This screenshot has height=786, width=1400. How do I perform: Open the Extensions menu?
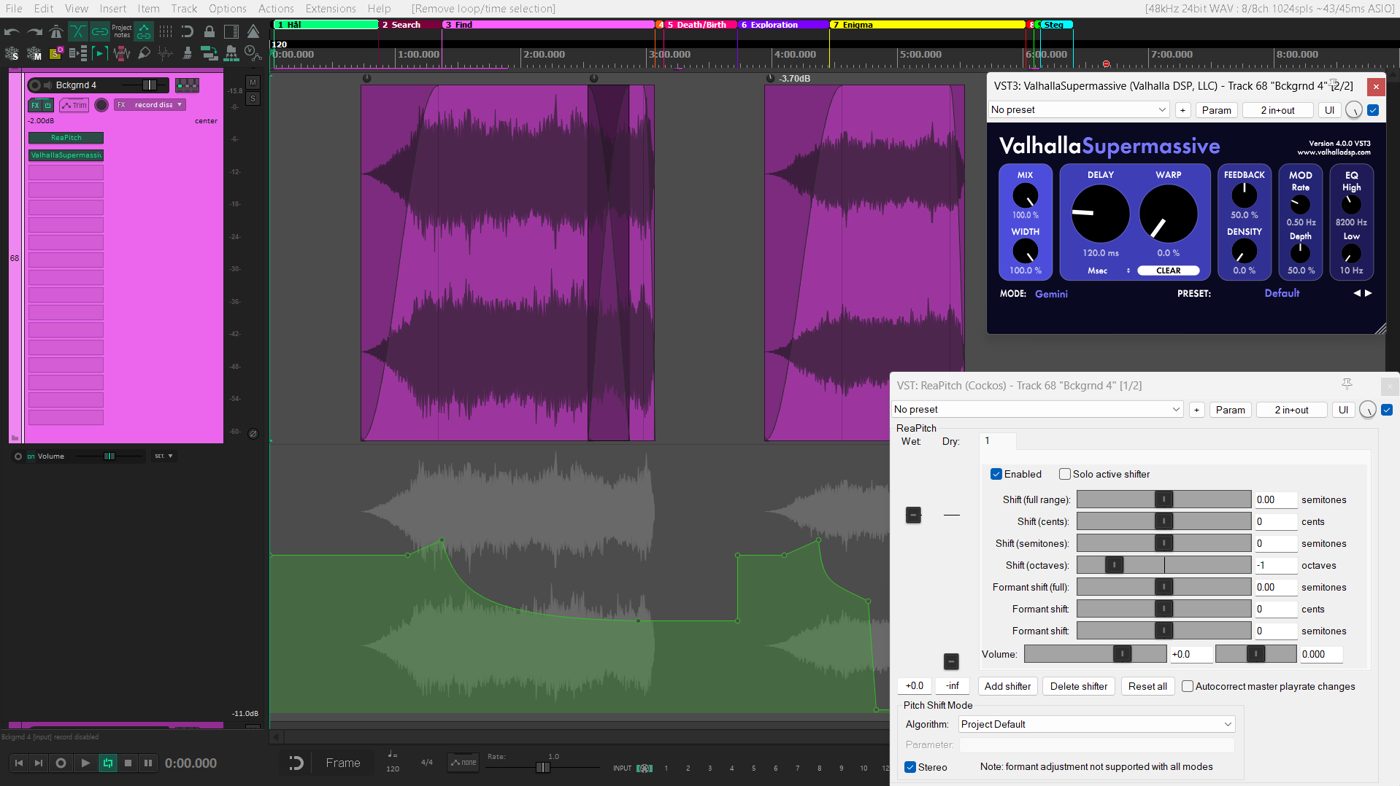[330, 8]
